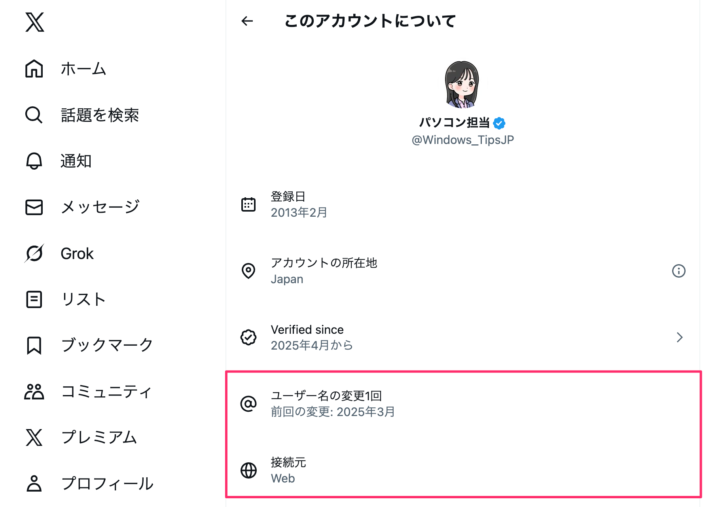
Task: Click the blue verified badge
Action: click(499, 123)
